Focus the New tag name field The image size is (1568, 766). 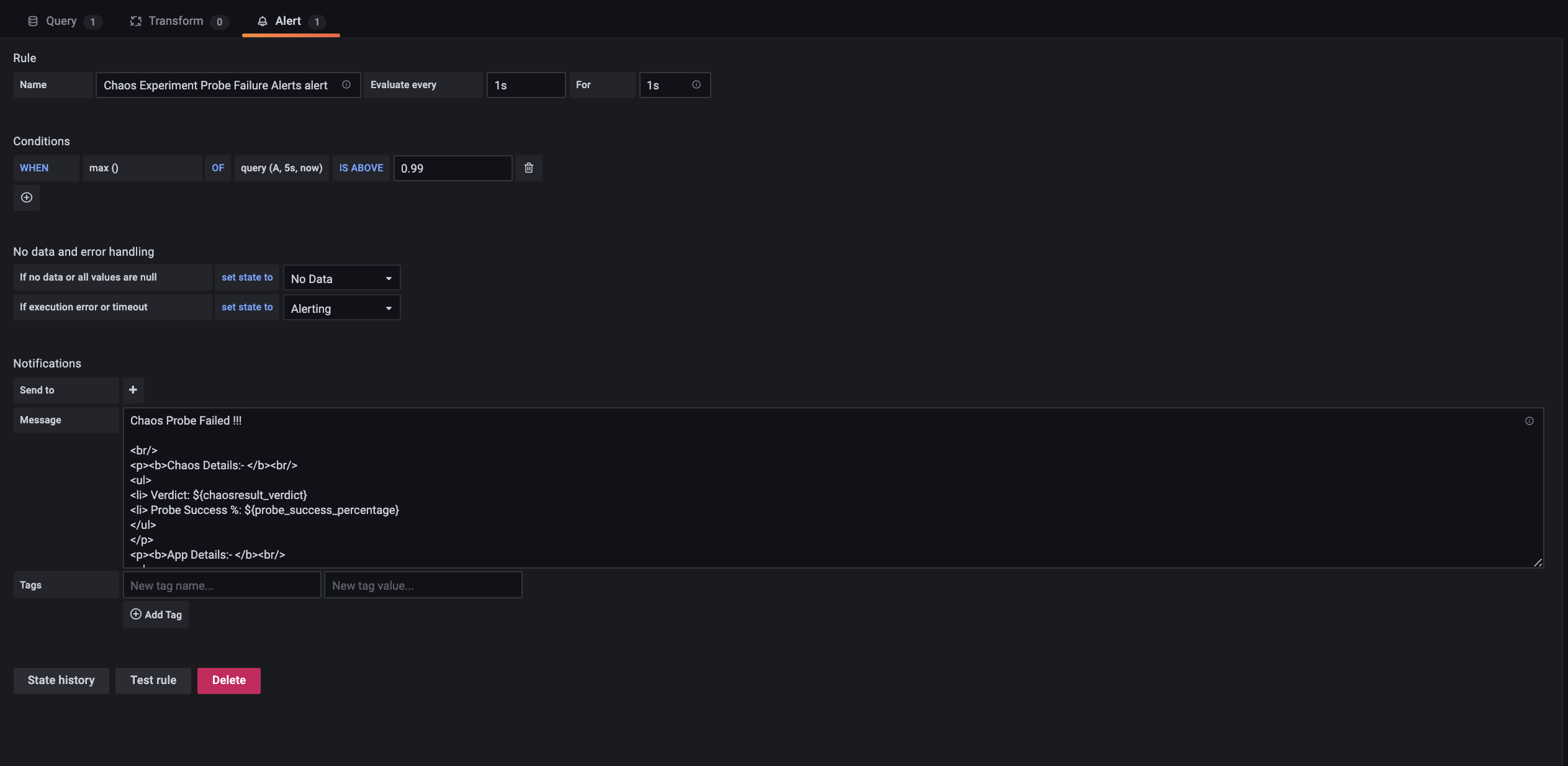point(222,585)
